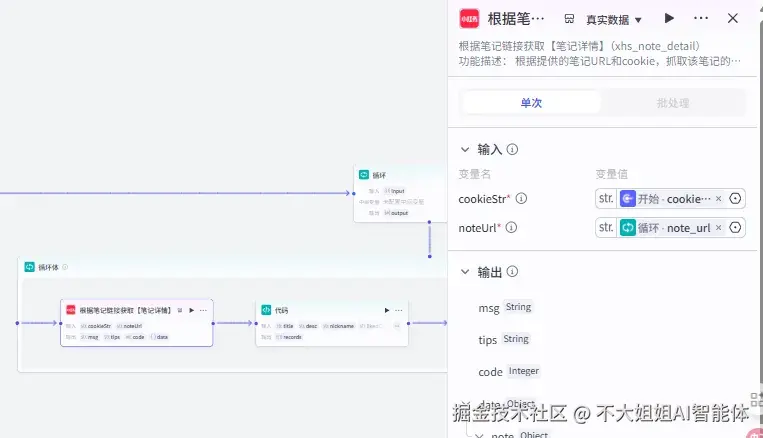Click the info icon next to cookieStr
The image size is (763, 438).
pos(521,199)
